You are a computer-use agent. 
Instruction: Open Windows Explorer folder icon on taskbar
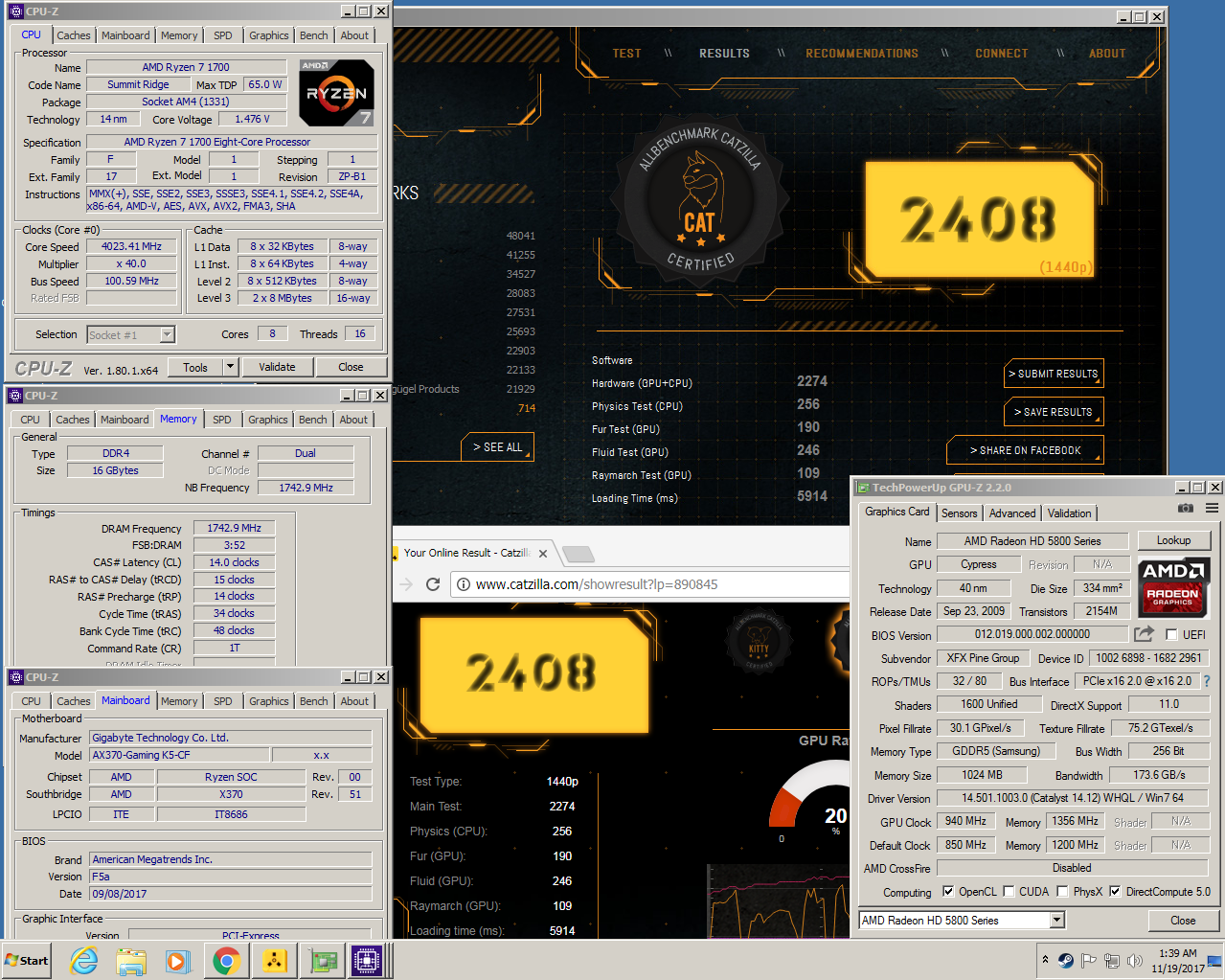(x=131, y=960)
